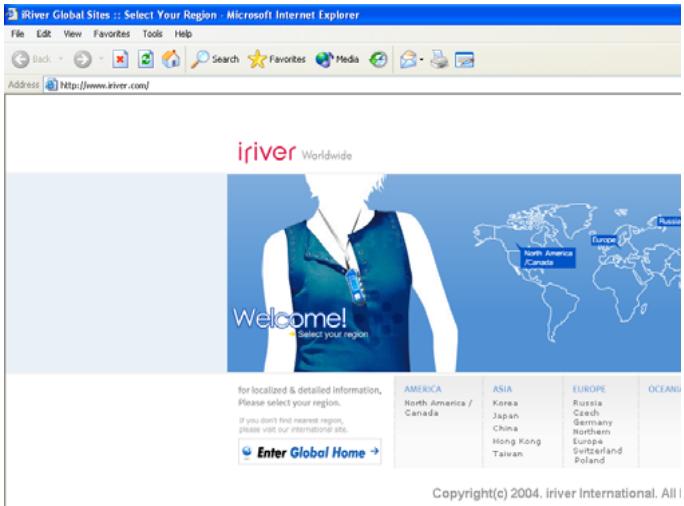Screen dimensions: 684x506
Task: Select Poland region link
Action: pos(589,460)
